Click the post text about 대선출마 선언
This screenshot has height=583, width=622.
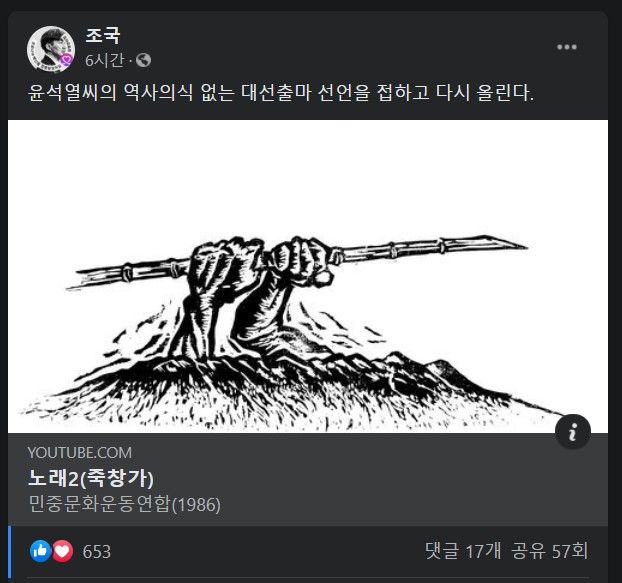tap(281, 92)
